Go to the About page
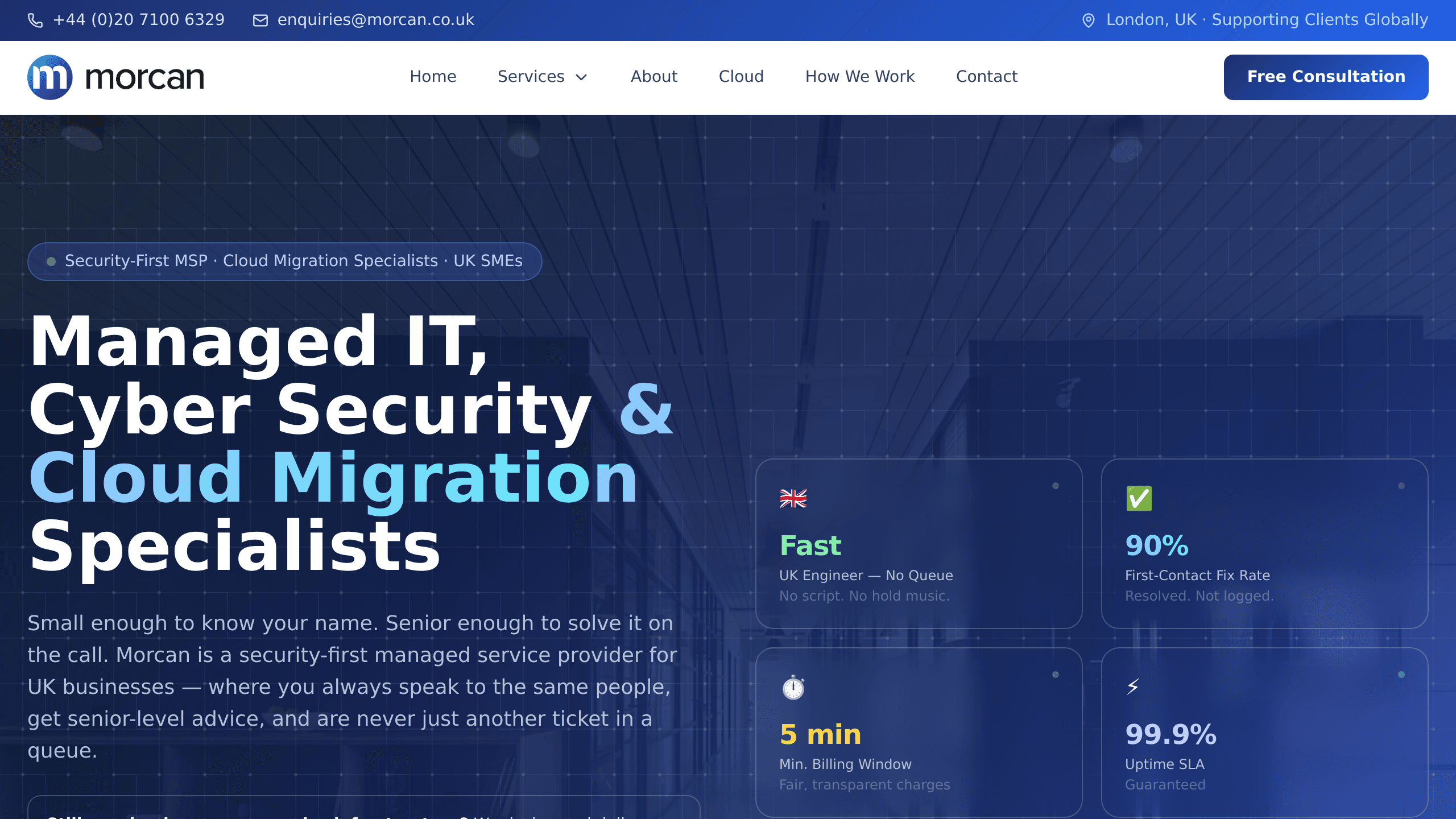The image size is (1456, 819). click(x=654, y=77)
